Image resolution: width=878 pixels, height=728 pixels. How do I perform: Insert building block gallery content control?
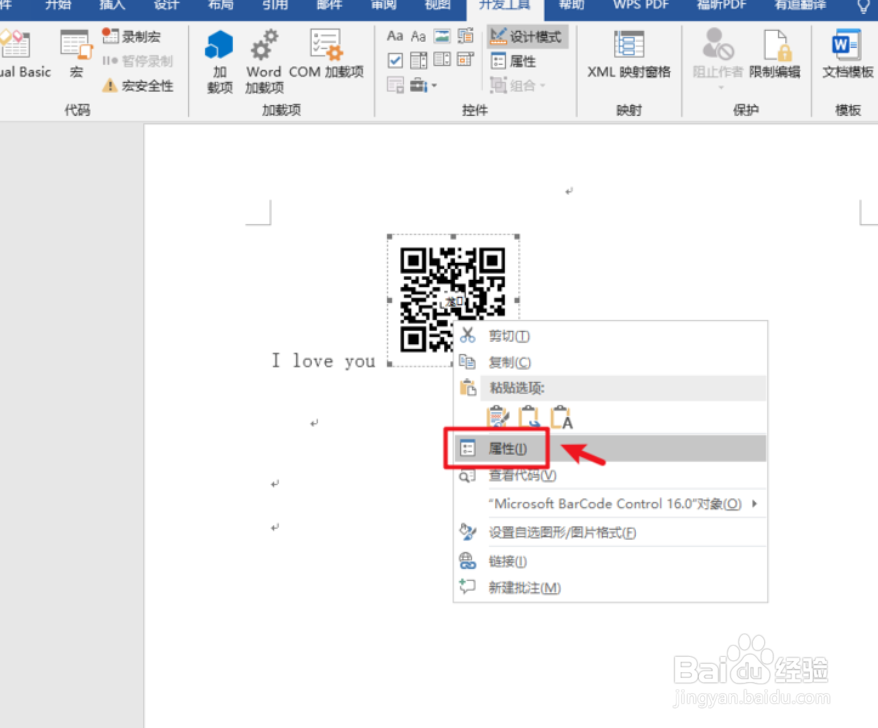(465, 36)
